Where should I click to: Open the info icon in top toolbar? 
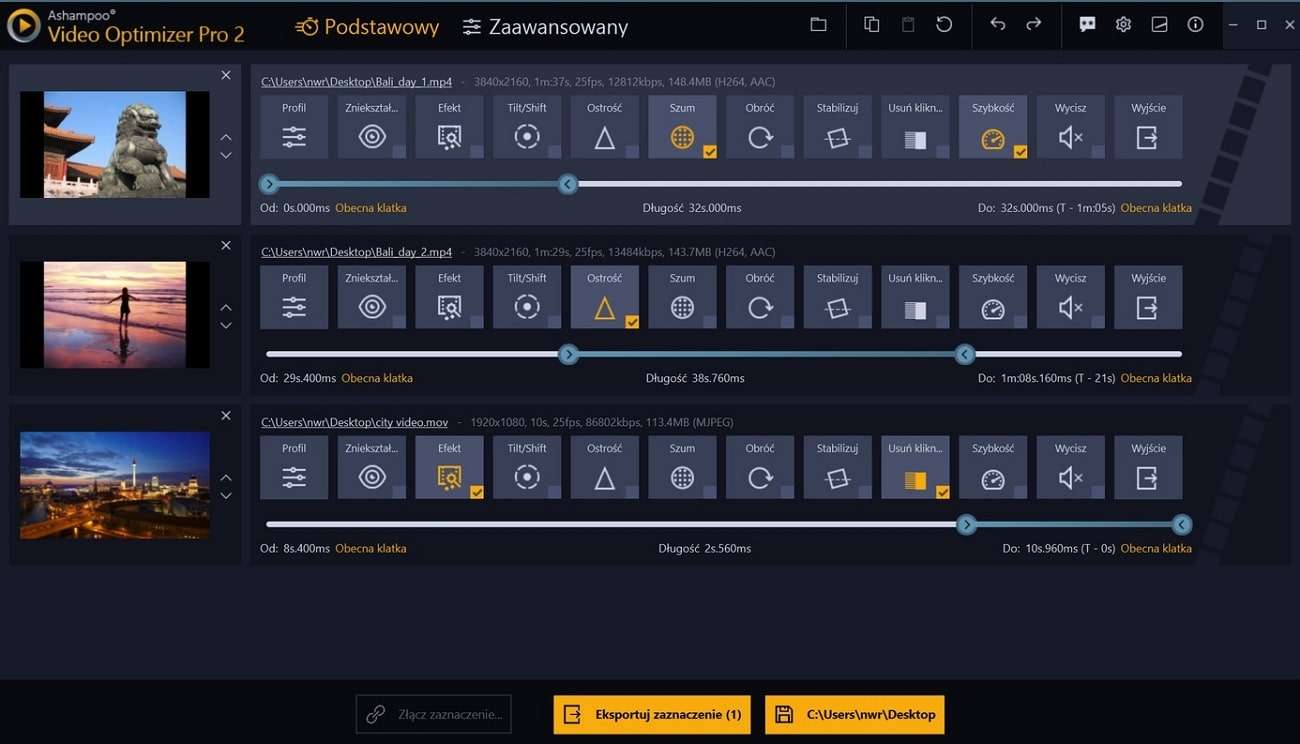[1195, 25]
